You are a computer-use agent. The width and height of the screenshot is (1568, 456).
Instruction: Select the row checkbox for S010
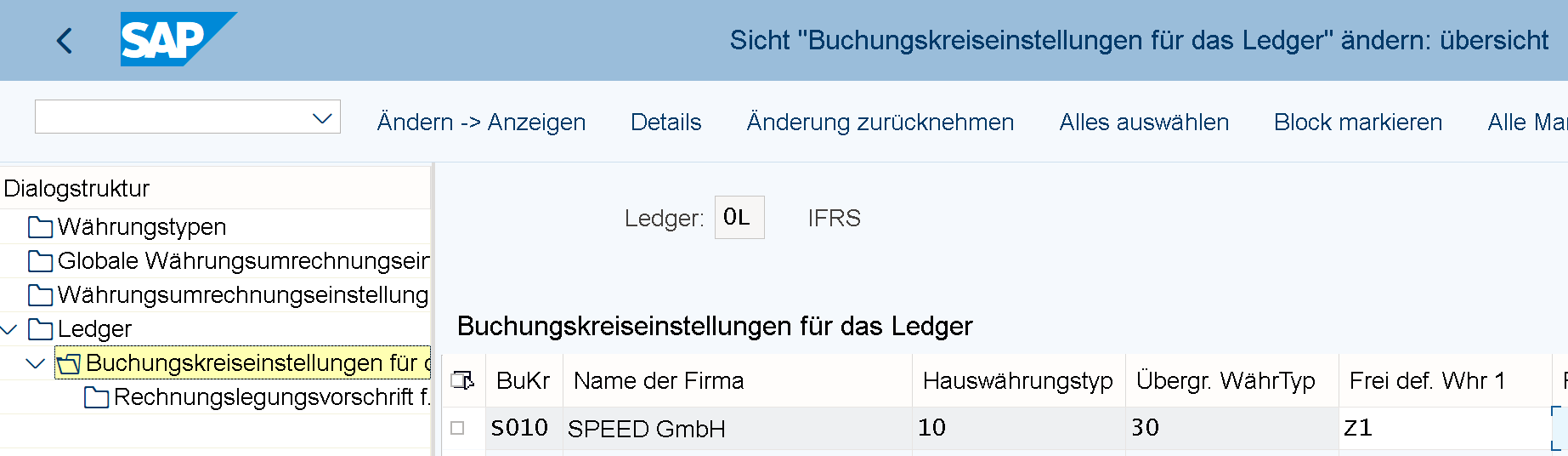[457, 428]
